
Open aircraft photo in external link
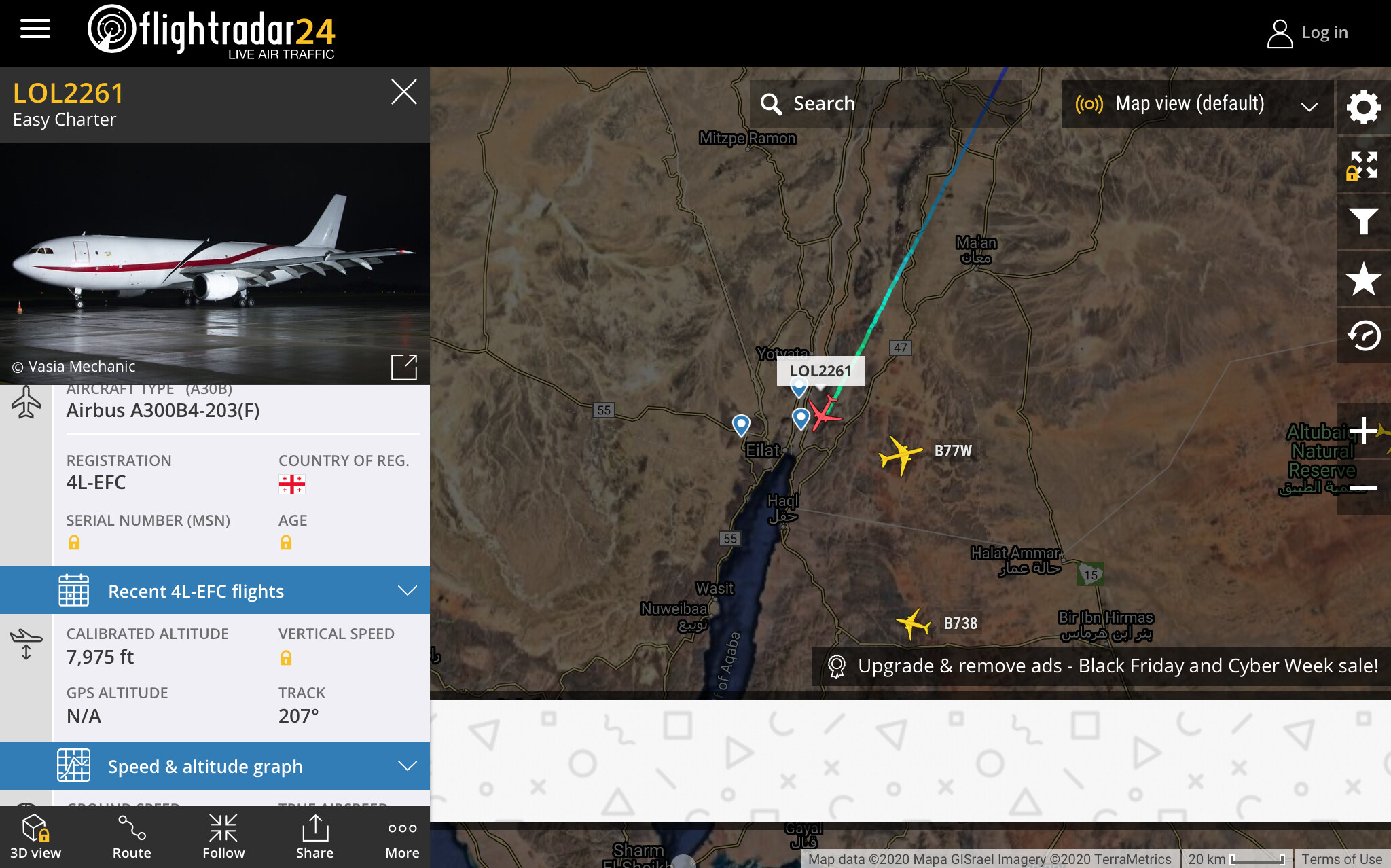pyautogui.click(x=404, y=367)
